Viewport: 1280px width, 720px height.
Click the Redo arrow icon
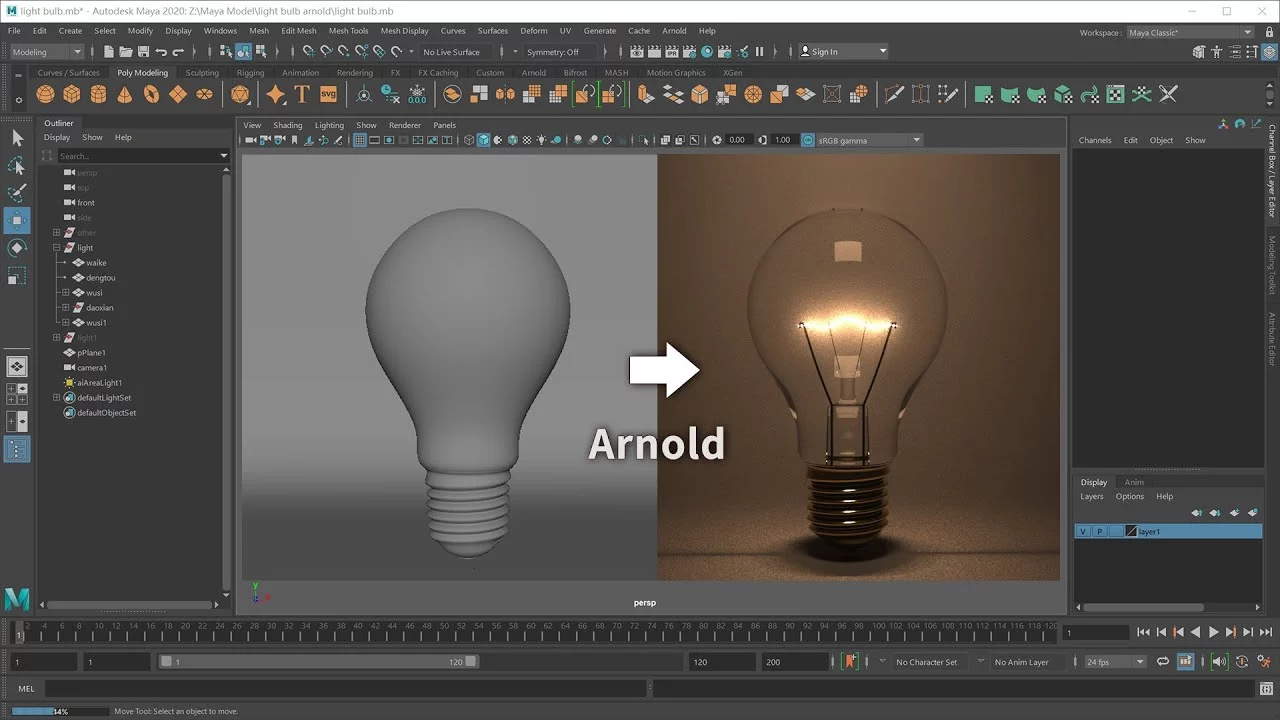pyautogui.click(x=178, y=51)
